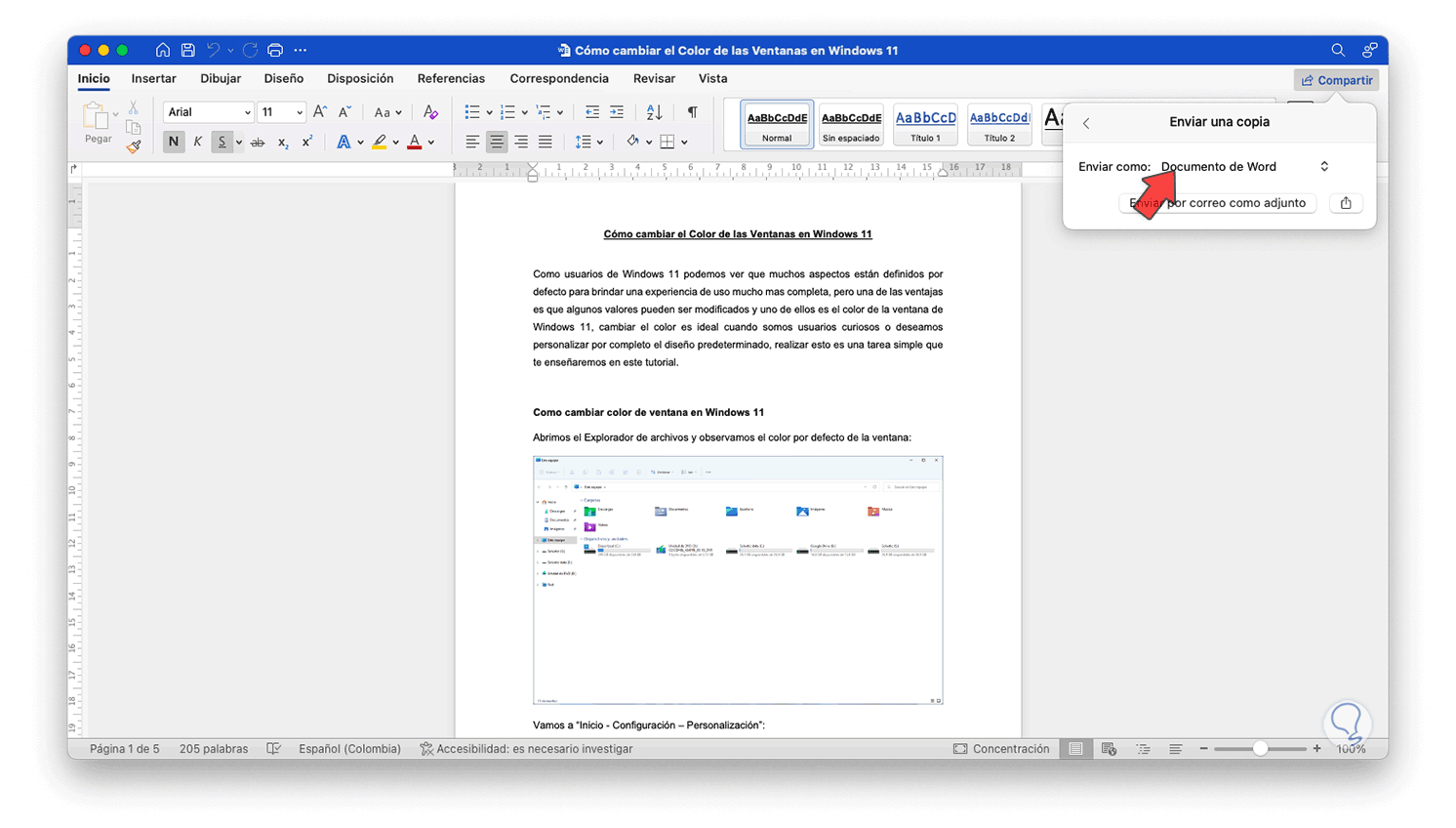The image size is (1456, 828).
Task: Open the Correspondencia tab
Action: coord(559,79)
